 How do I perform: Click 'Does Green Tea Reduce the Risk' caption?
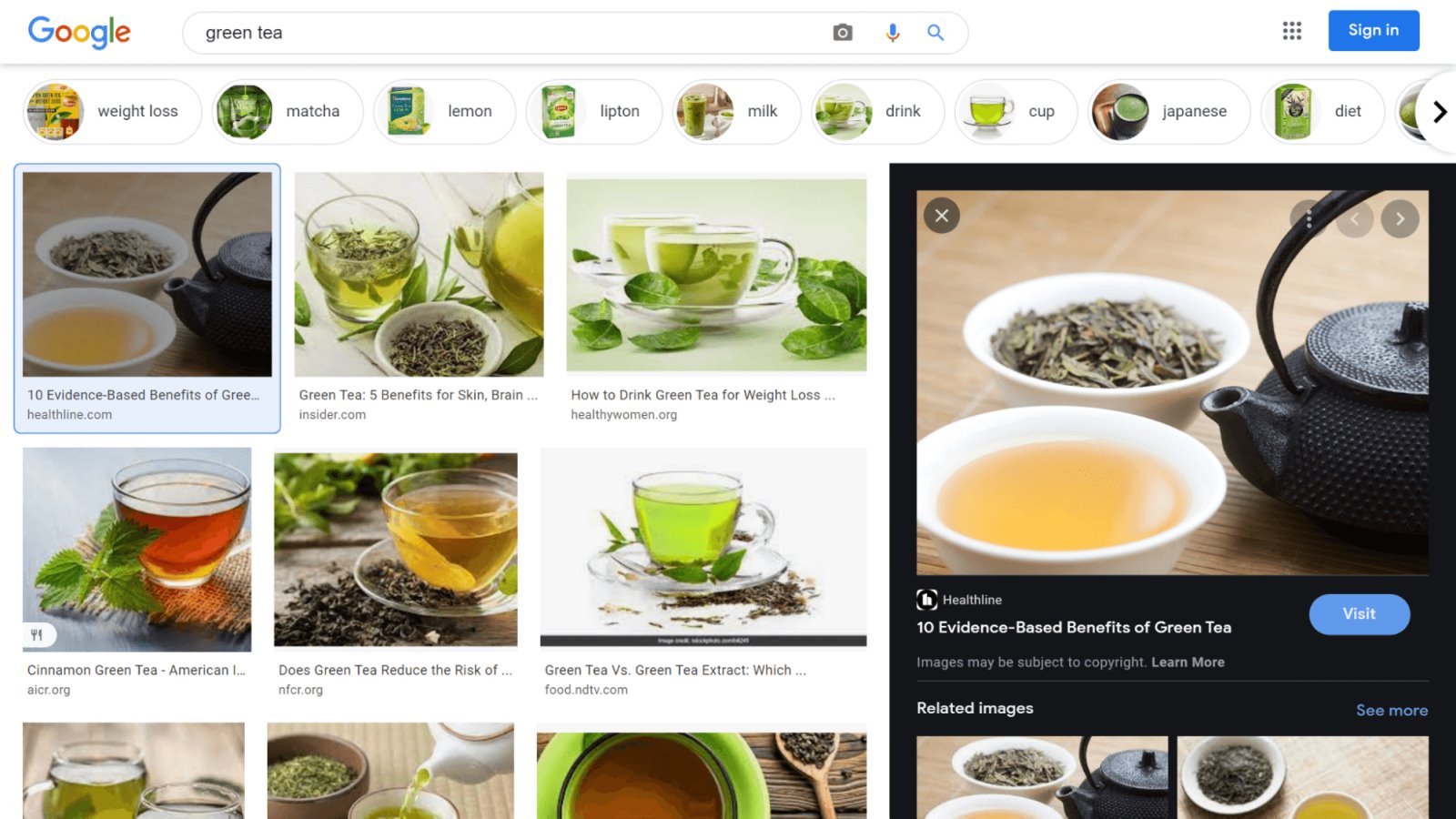click(396, 670)
